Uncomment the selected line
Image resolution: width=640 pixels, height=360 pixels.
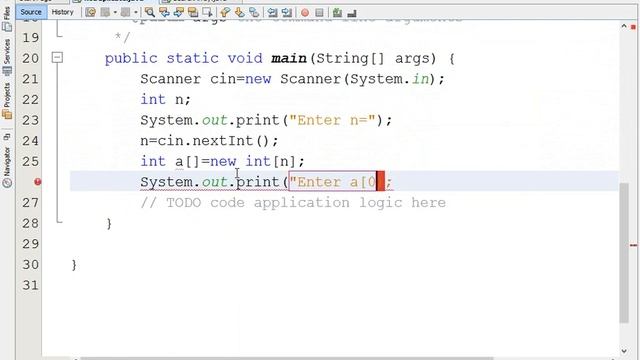click(x=352, y=13)
